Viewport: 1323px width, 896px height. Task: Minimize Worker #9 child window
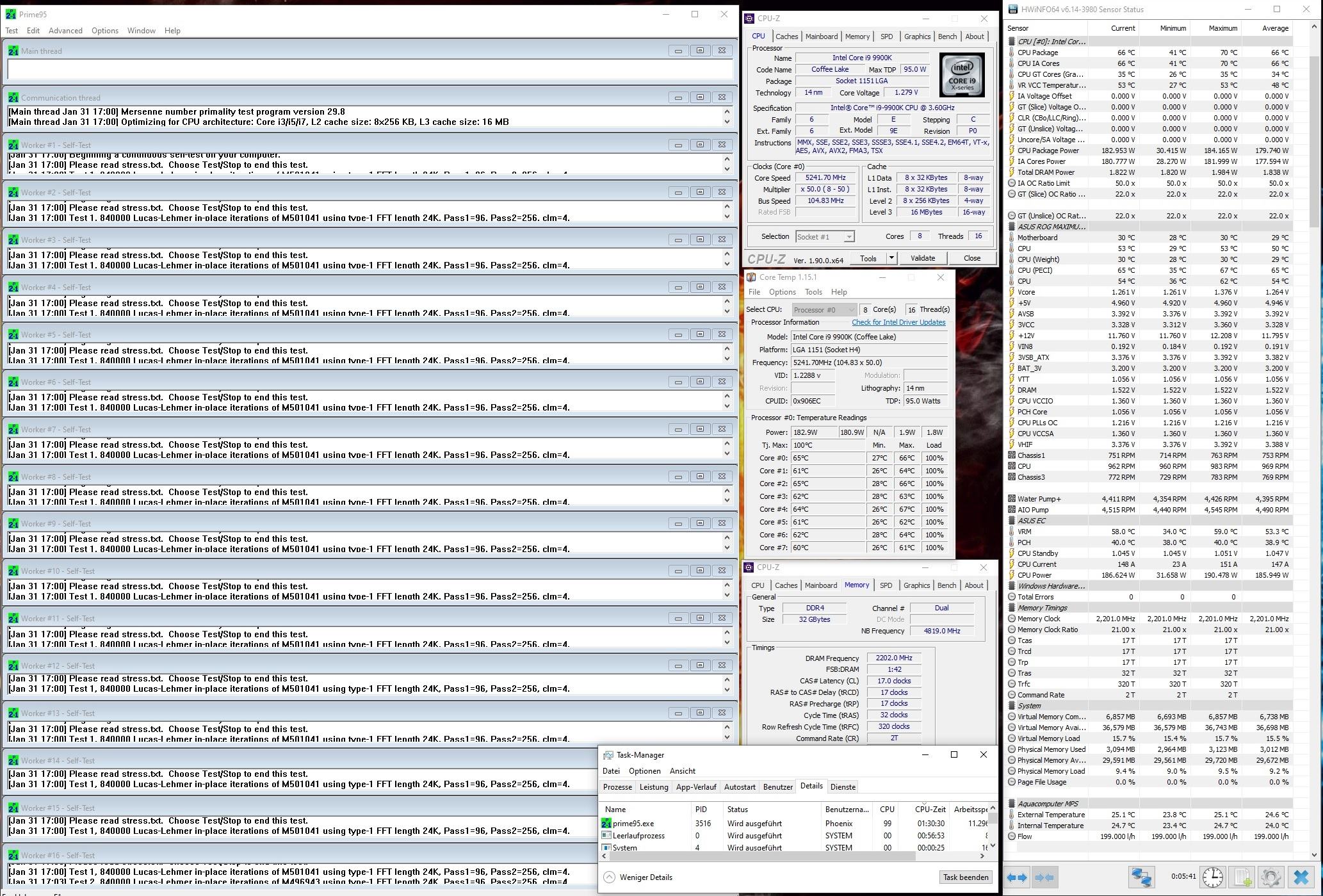point(678,523)
